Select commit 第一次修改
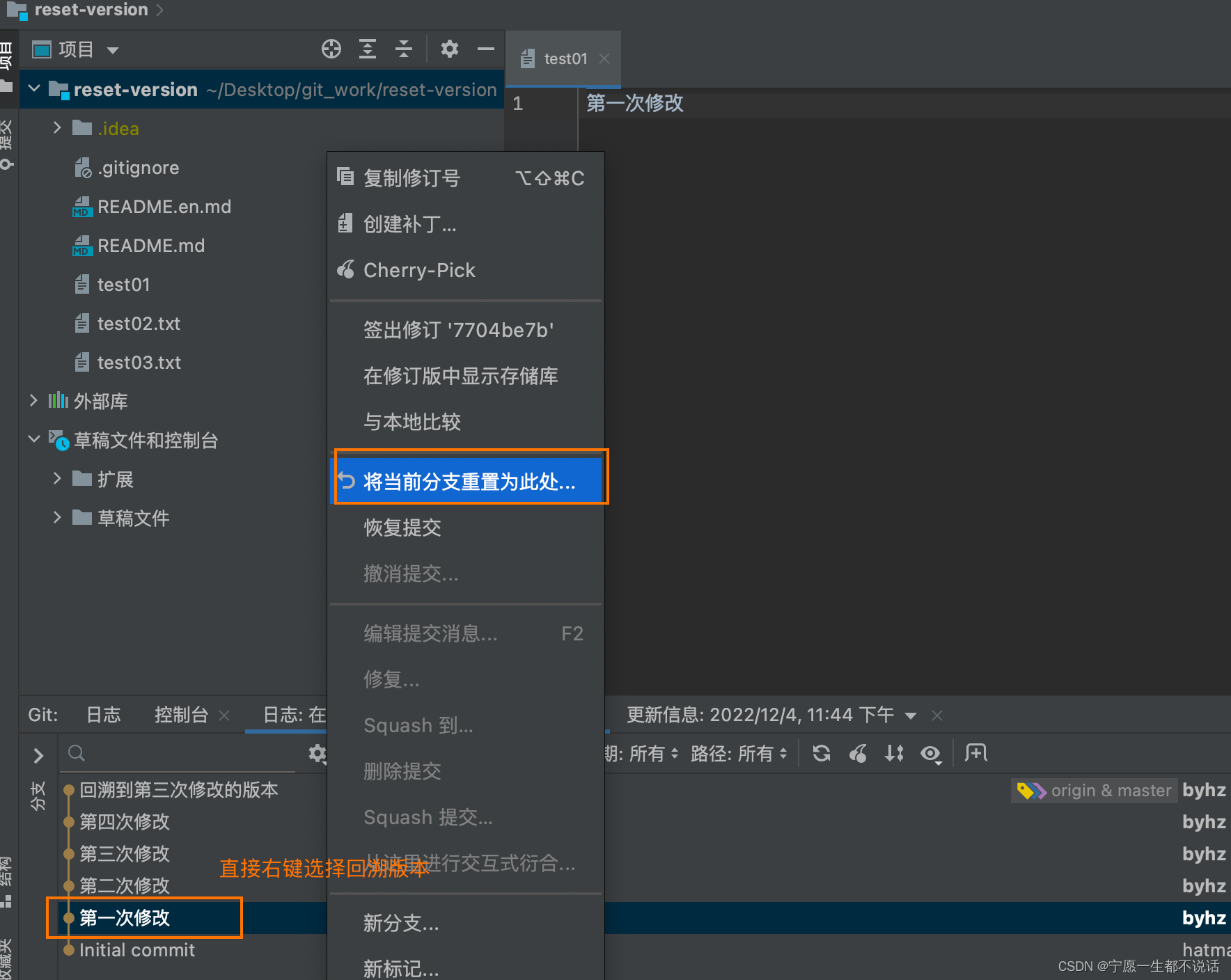 pos(125,918)
